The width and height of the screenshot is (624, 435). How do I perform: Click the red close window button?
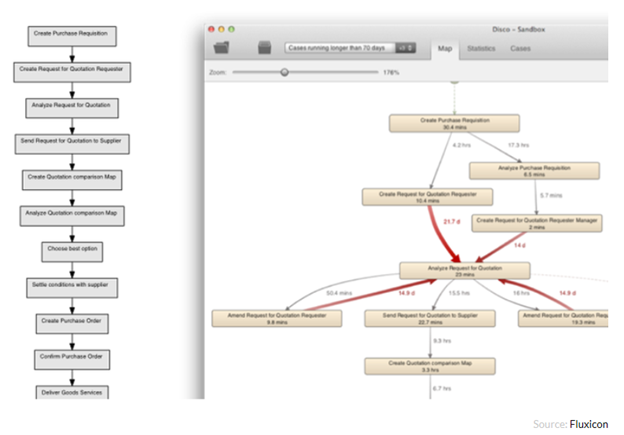point(211,29)
